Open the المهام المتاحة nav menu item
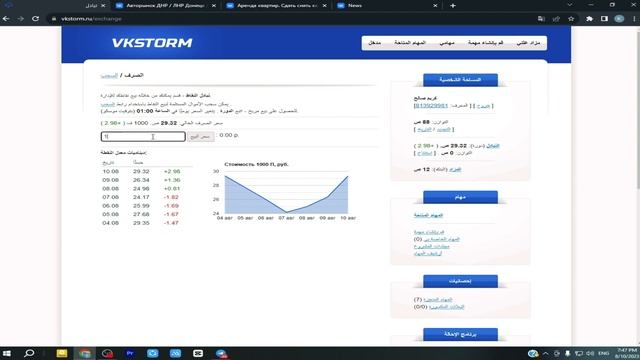 [x=409, y=43]
